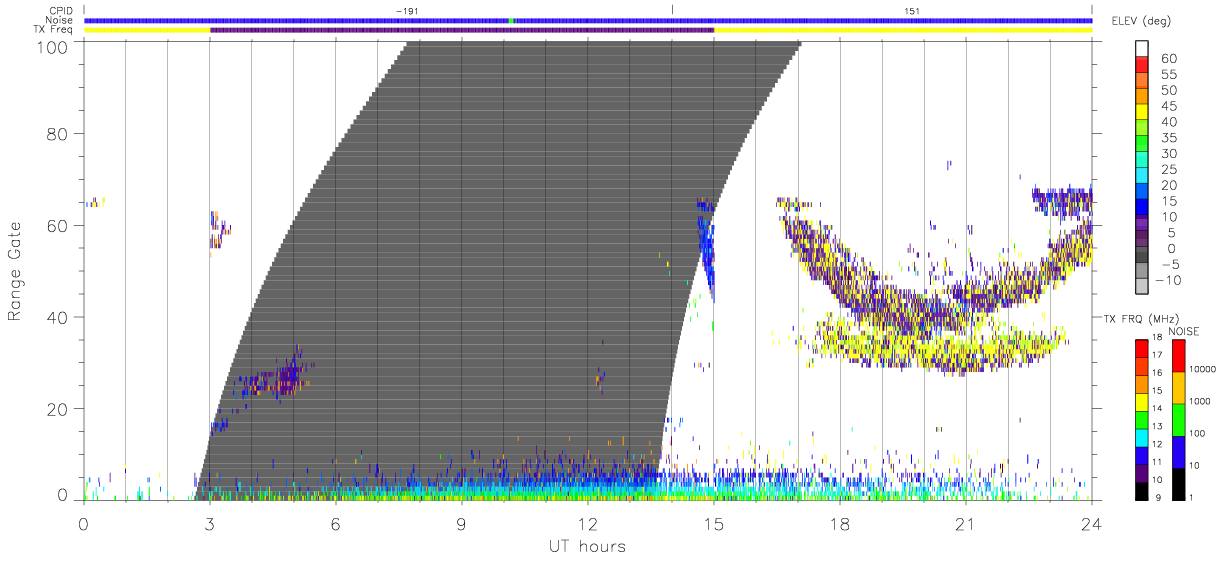Click x-axis tick label '3'
1228x567 pixels.
click(210, 523)
